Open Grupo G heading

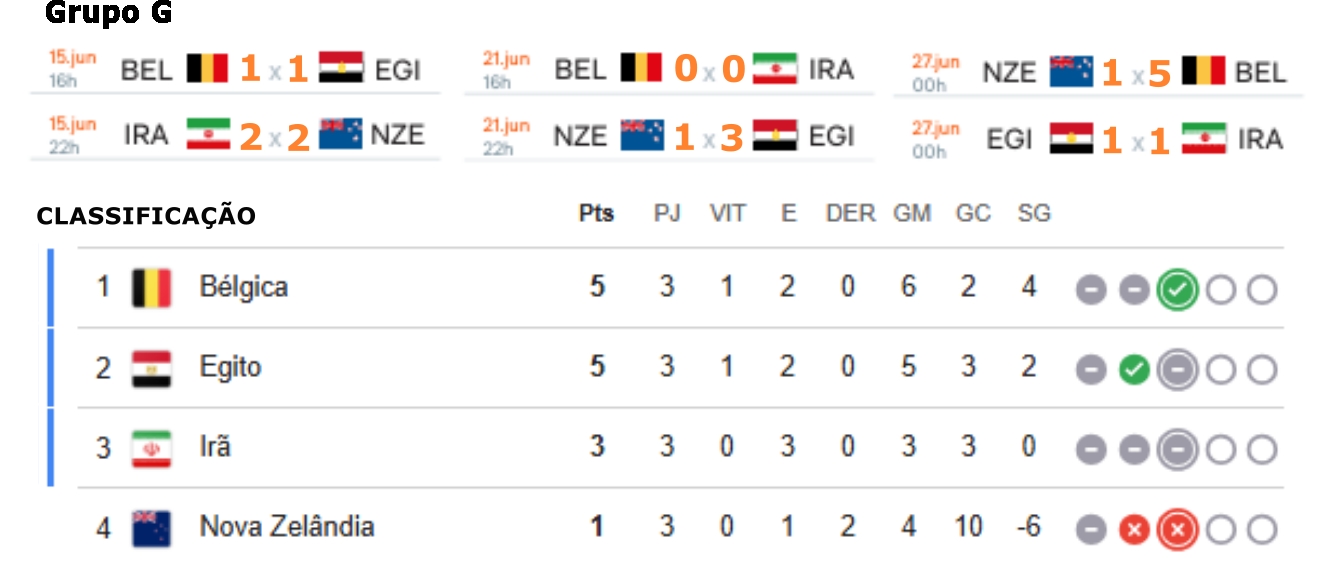click(x=109, y=14)
